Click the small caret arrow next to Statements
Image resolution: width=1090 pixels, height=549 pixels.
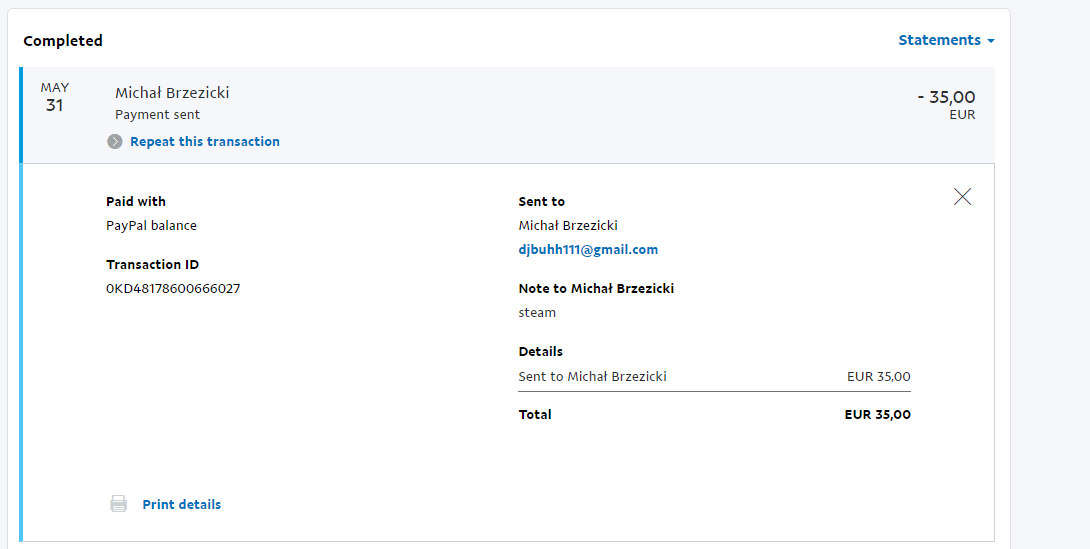990,41
